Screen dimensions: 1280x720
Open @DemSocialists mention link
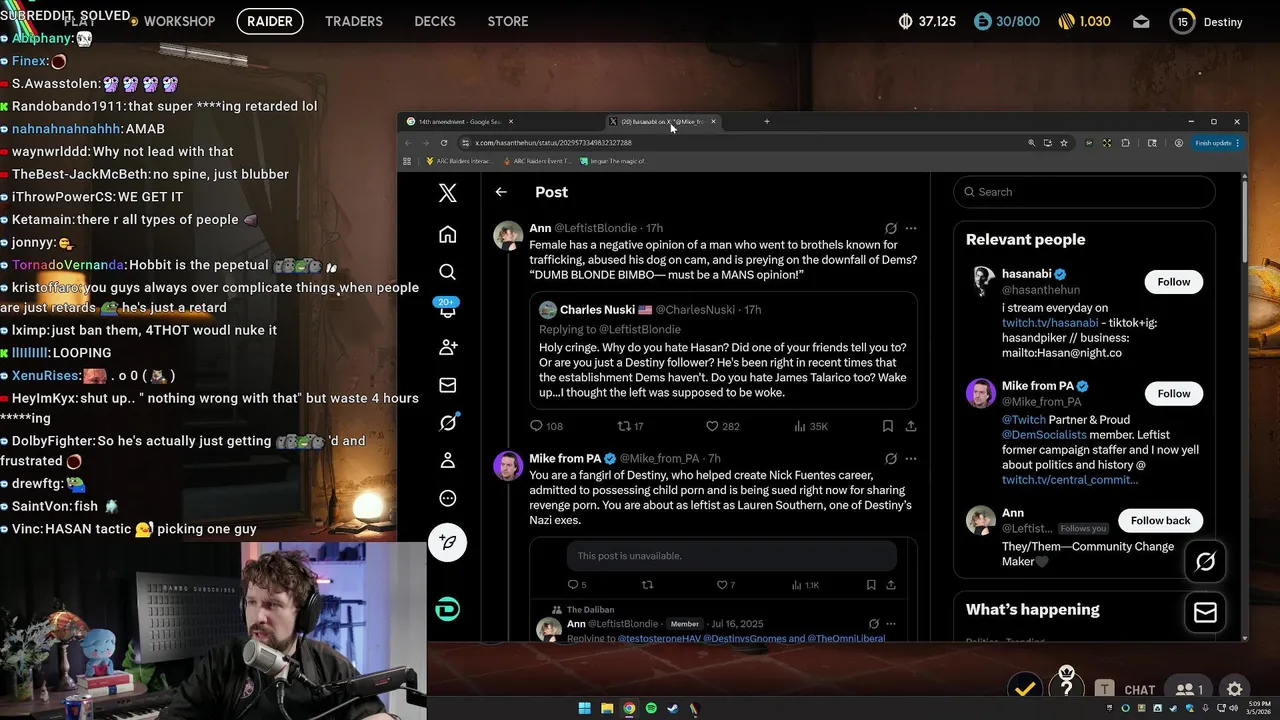pos(1044,435)
